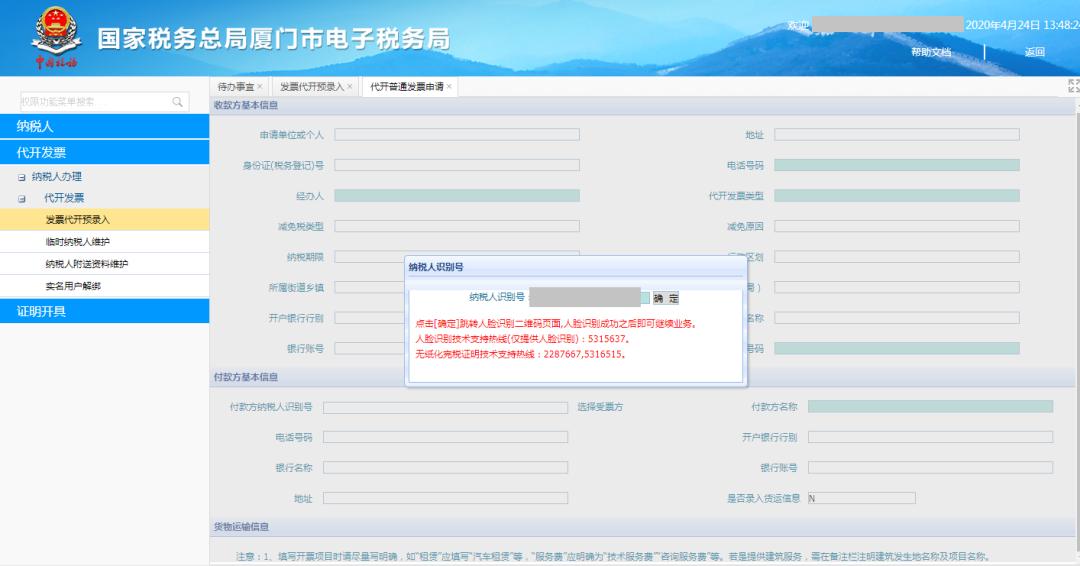Click the 申请单位或个人 input field
This screenshot has width=1080, height=566.
457,135
